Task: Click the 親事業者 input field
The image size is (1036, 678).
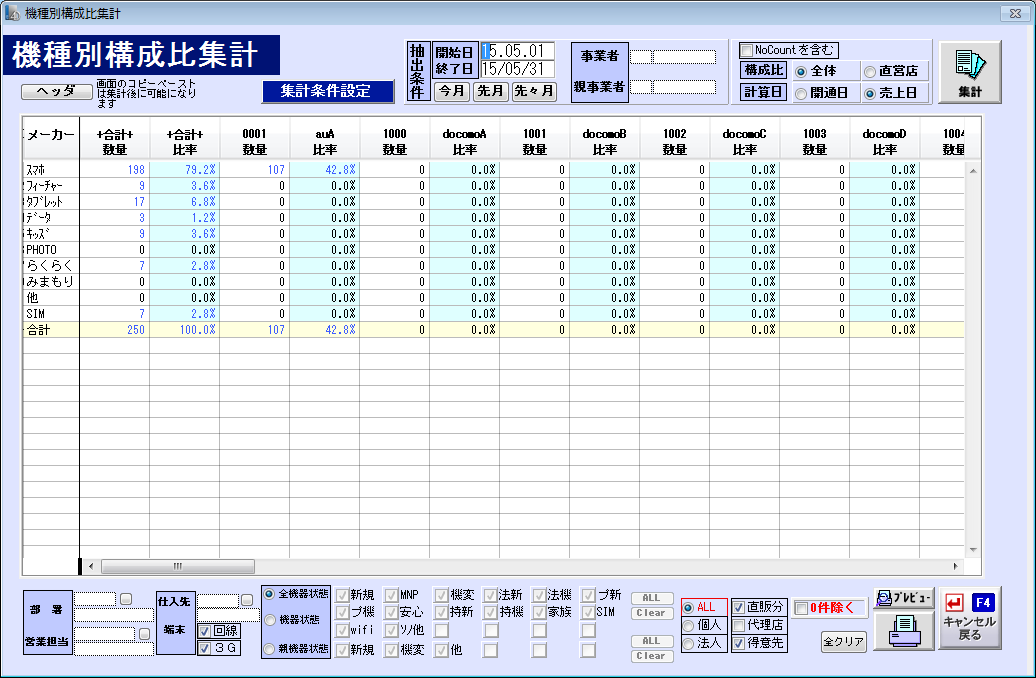Action: [673, 87]
